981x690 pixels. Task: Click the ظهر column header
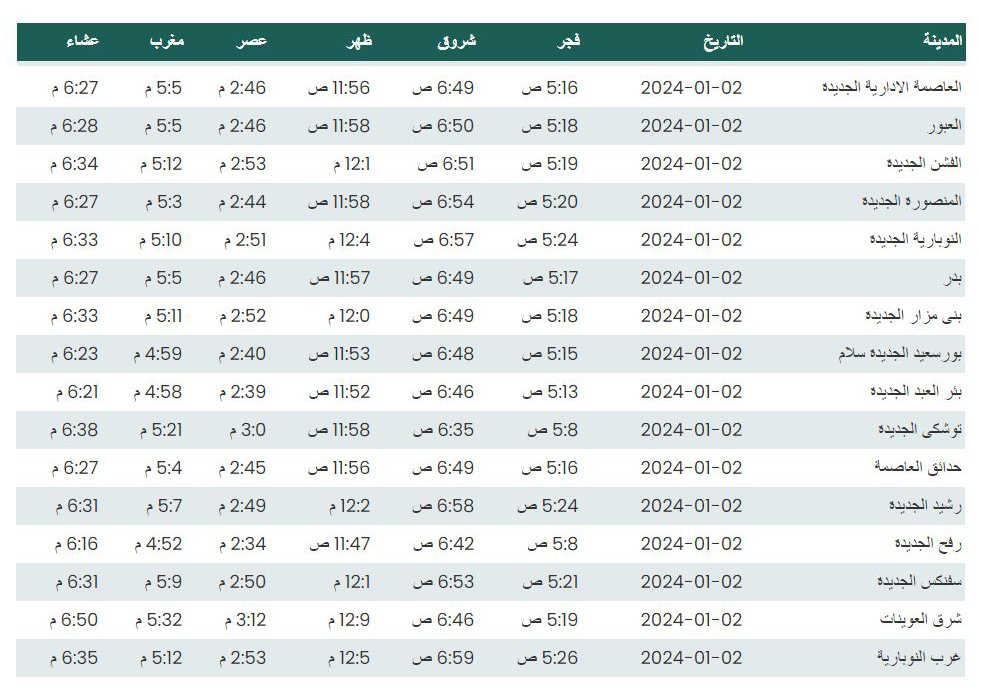(359, 41)
